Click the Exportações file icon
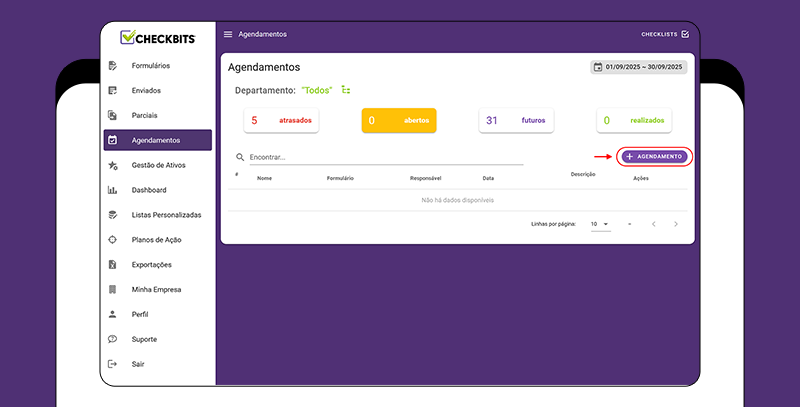This screenshot has width=800, height=407. 113,265
